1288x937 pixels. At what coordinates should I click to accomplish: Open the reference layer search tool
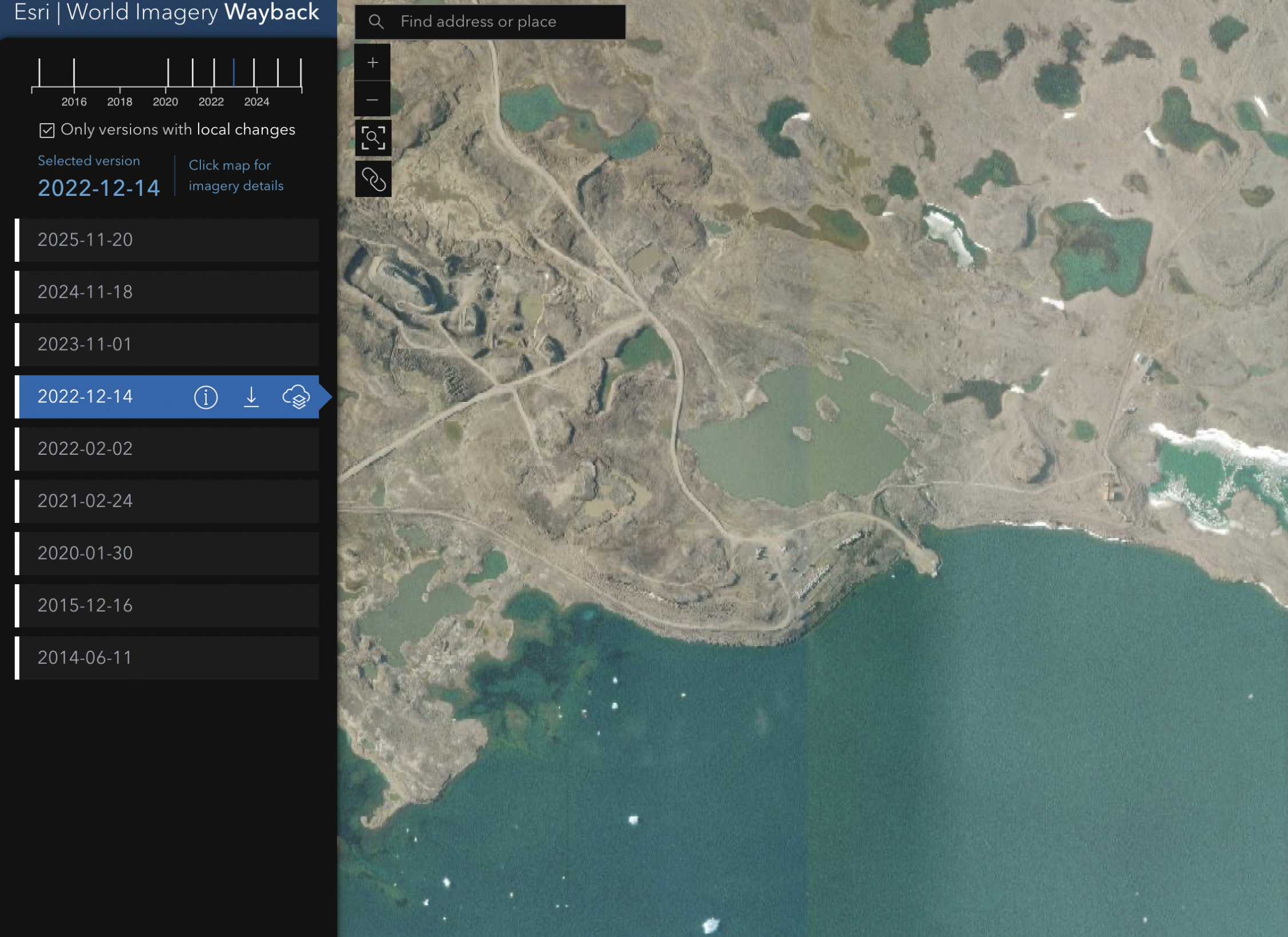[373, 138]
